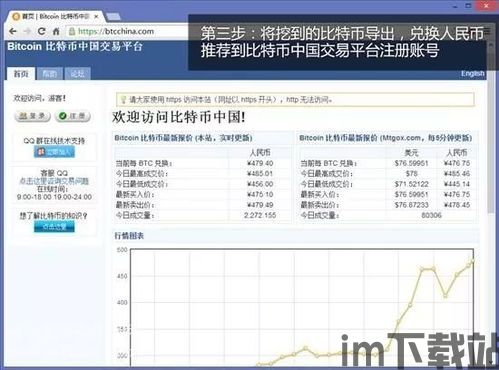Click the last data point on price chart
Image resolution: width=499 pixels, height=370 pixels.
[x=472, y=261]
